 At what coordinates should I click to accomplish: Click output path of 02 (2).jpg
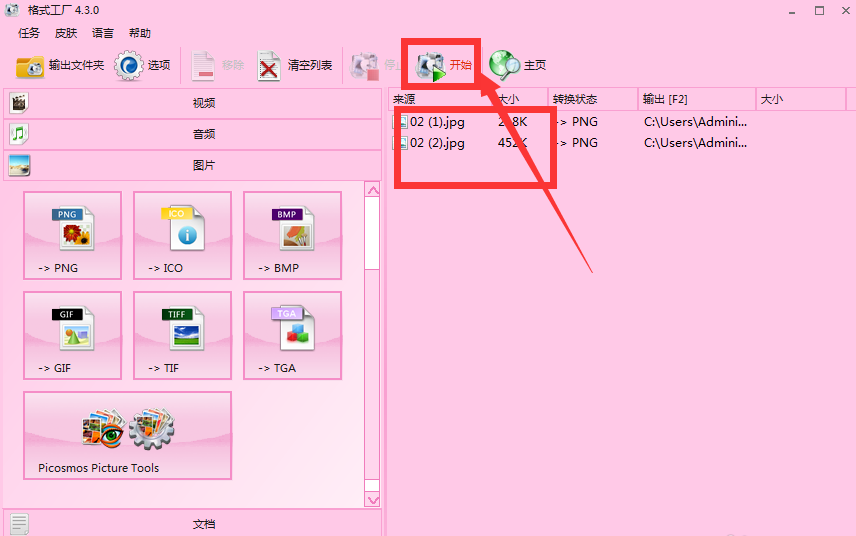tap(695, 143)
